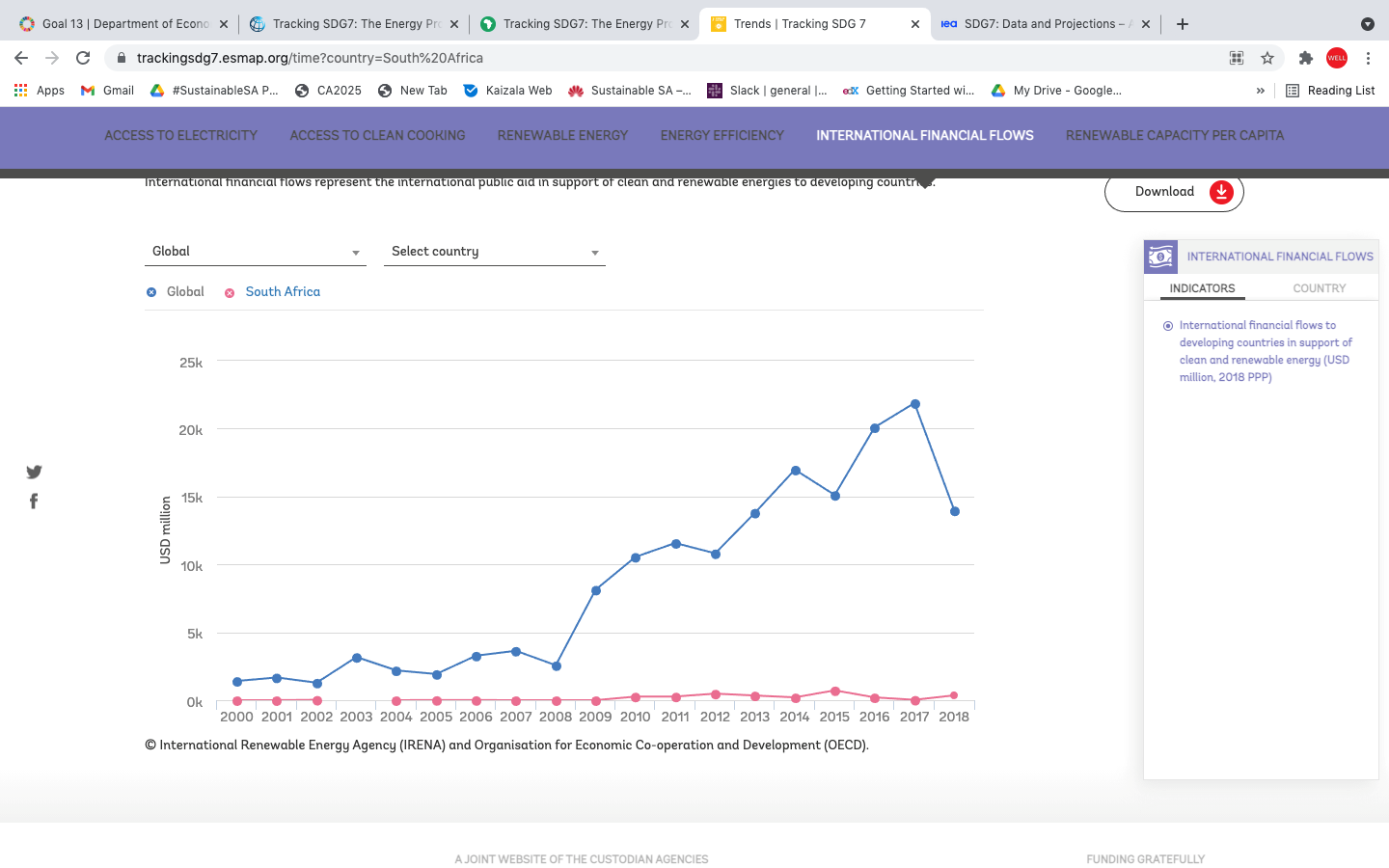Open the Chrome extensions puzzle icon
The height and width of the screenshot is (868, 1389).
(1306, 58)
